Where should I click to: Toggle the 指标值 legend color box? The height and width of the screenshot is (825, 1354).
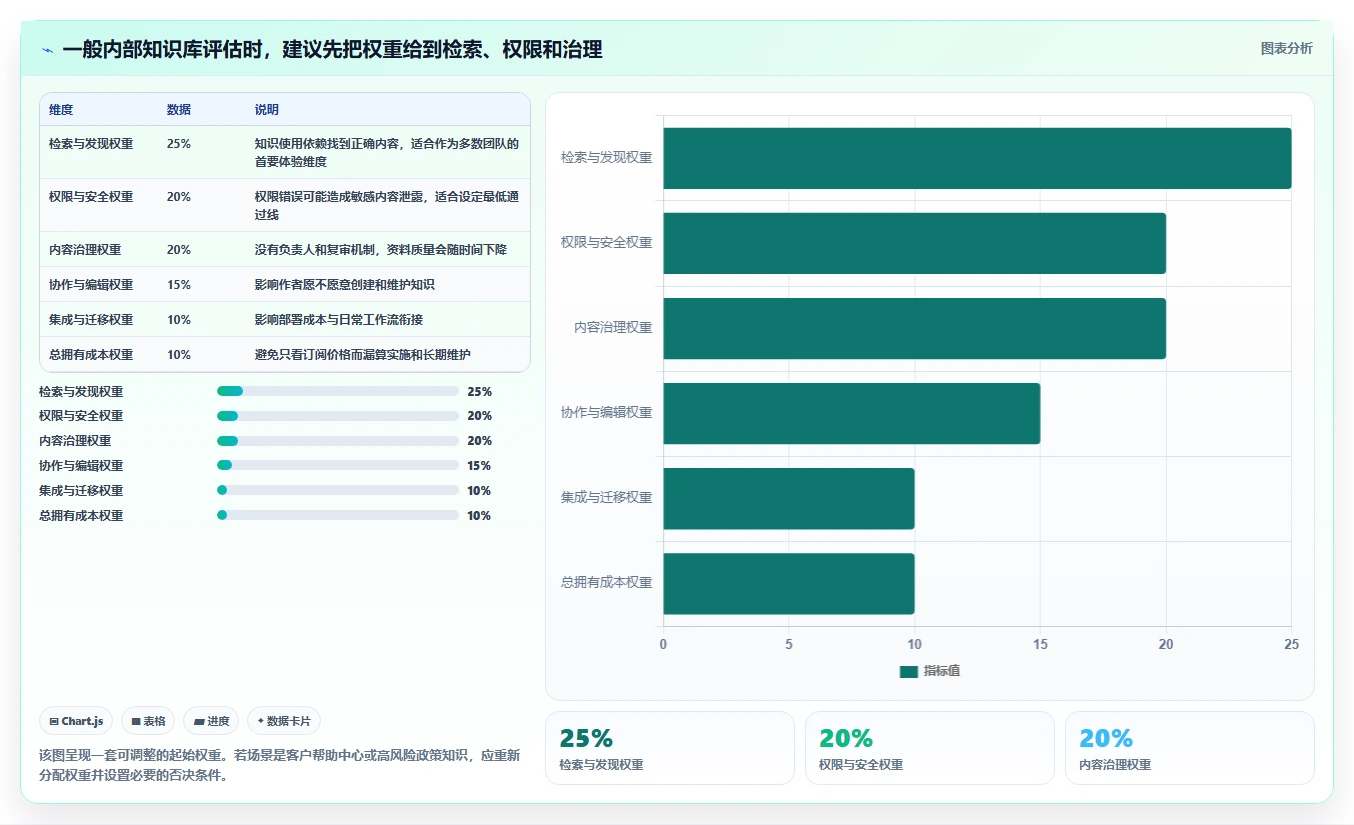pos(908,672)
